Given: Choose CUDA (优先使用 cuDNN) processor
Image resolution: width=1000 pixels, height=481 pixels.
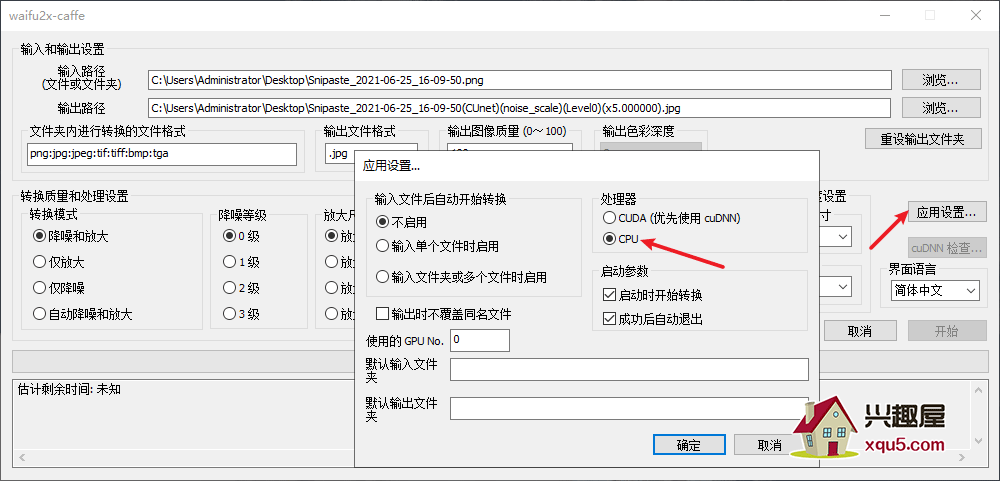Looking at the screenshot, I should click(672, 218).
